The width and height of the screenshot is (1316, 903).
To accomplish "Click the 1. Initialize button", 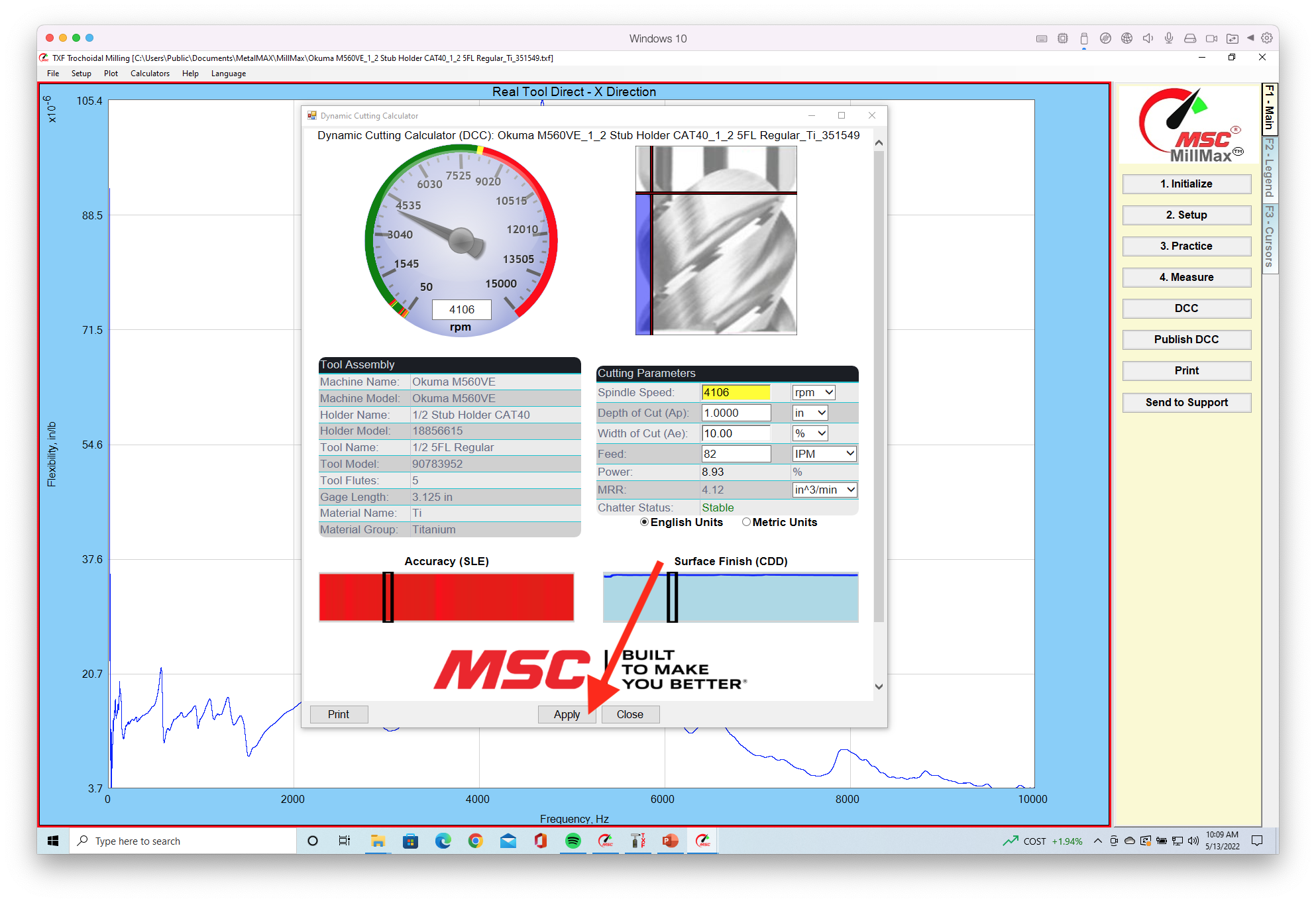I will [x=1186, y=184].
